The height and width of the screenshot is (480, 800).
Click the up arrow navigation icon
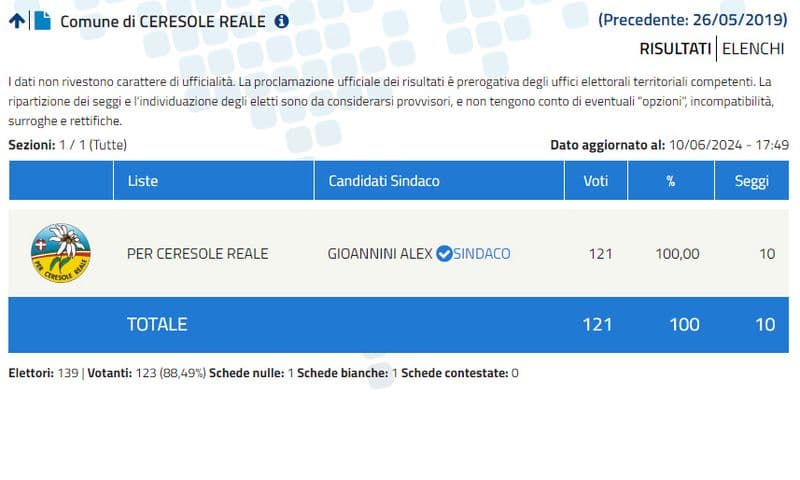coord(16,20)
